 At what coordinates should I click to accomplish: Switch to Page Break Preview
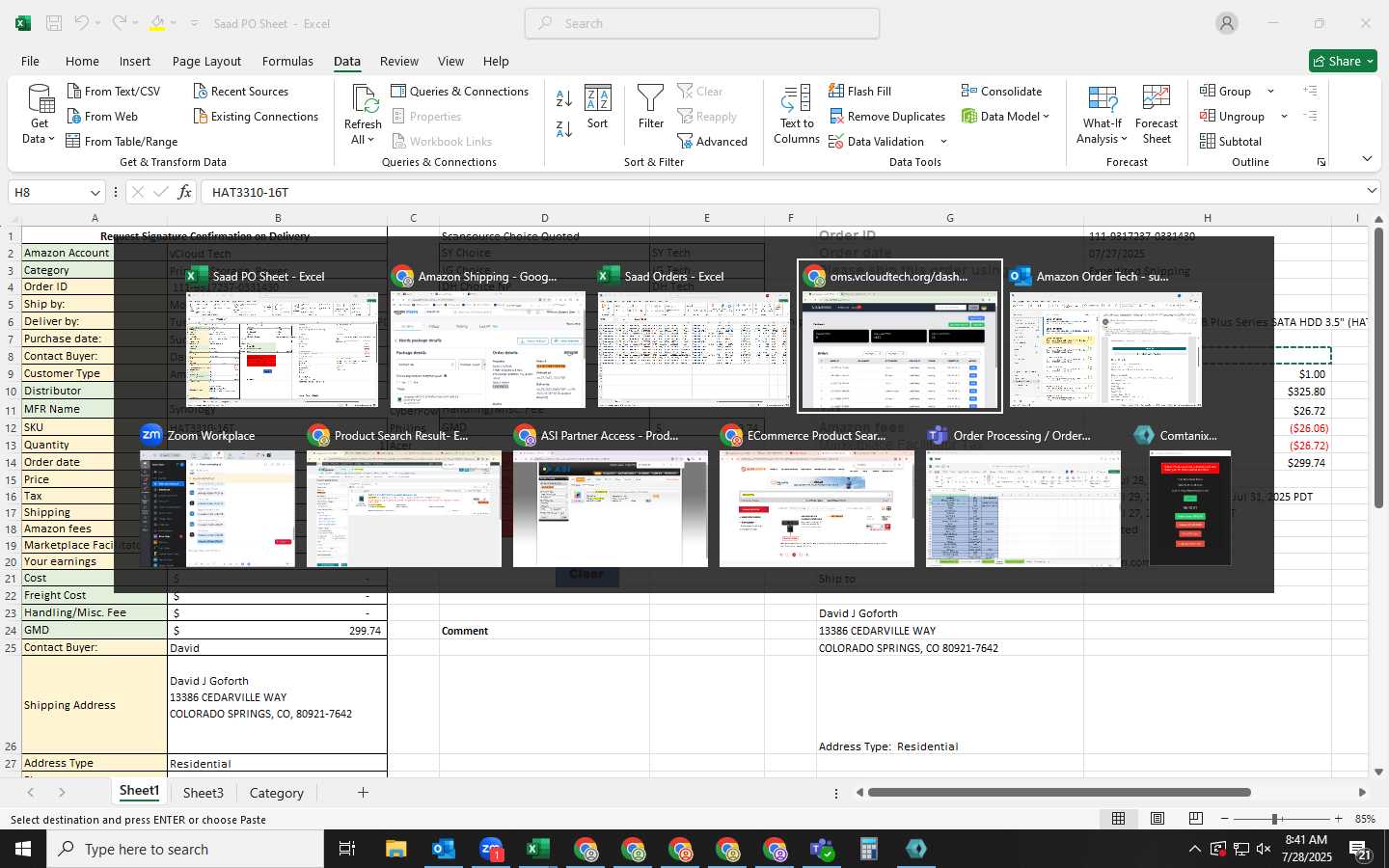[1195, 819]
